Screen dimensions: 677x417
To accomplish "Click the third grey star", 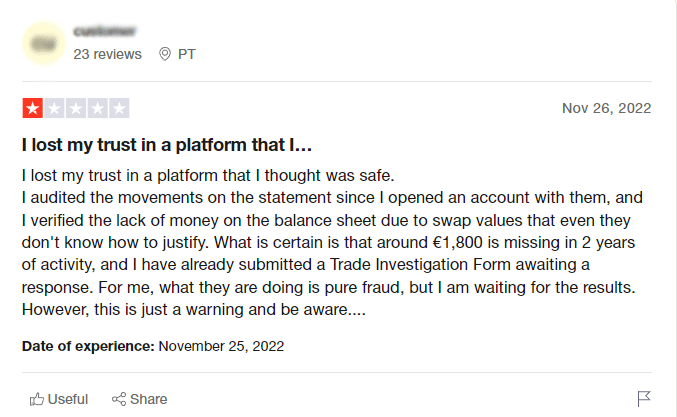I will click(x=76, y=108).
